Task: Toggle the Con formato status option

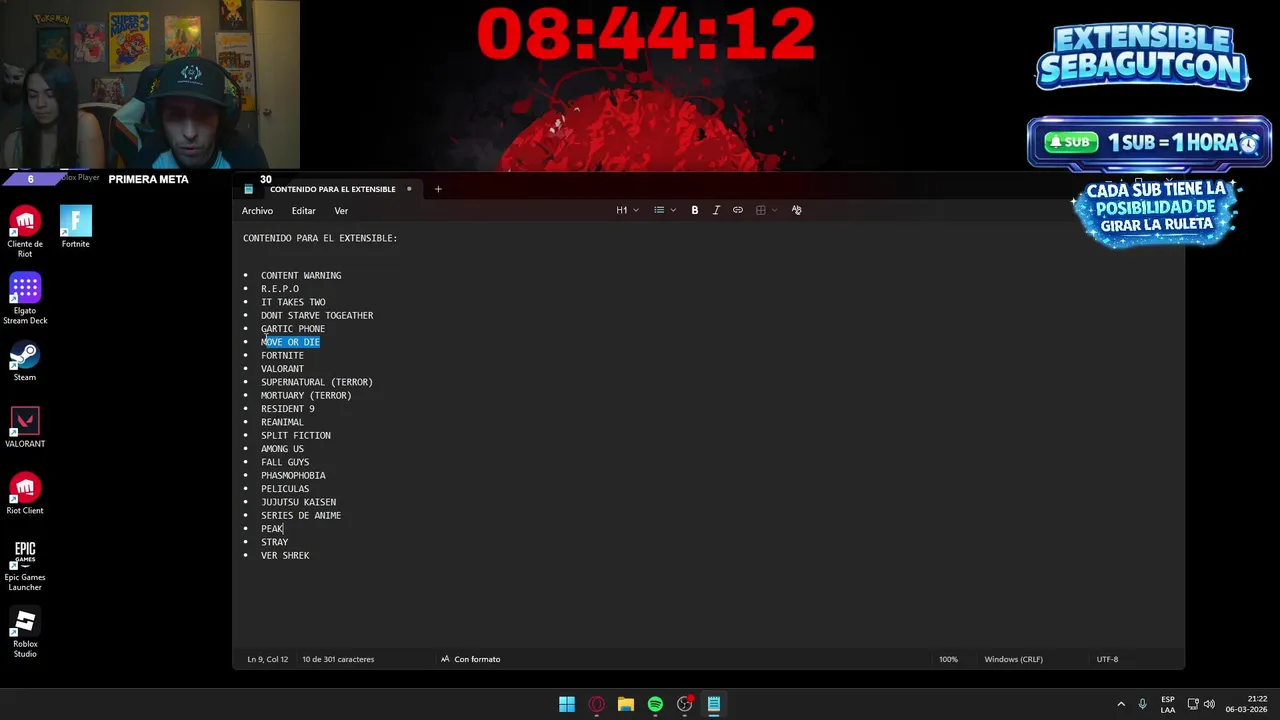Action: (x=470, y=659)
